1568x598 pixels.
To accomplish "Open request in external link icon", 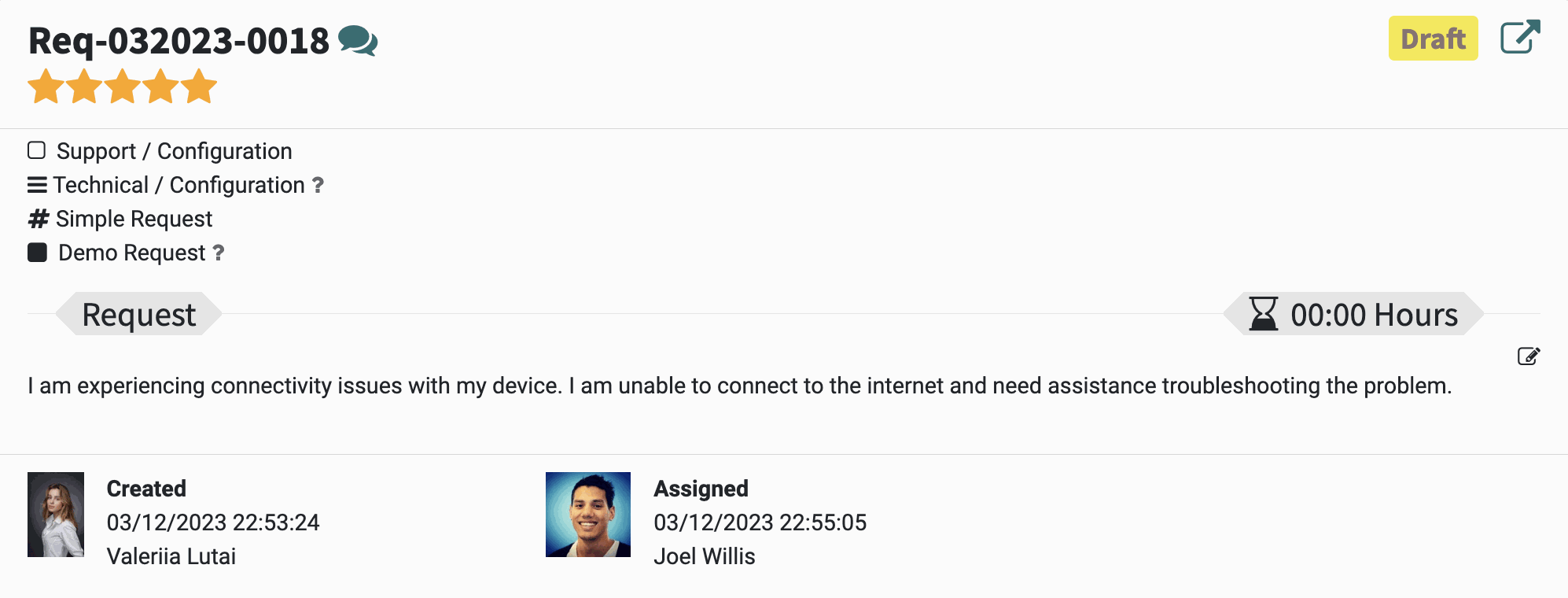I will [1520, 37].
